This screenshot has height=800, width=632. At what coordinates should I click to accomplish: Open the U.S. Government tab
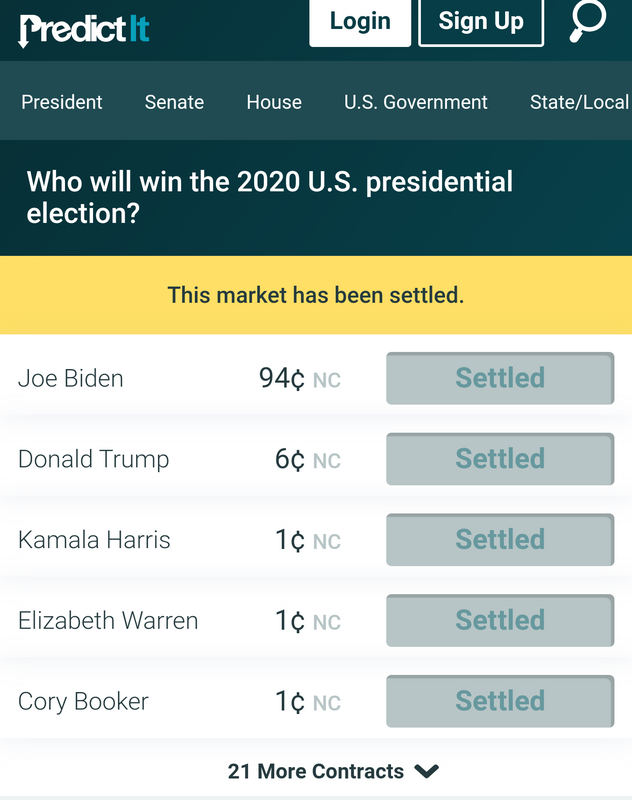[416, 102]
